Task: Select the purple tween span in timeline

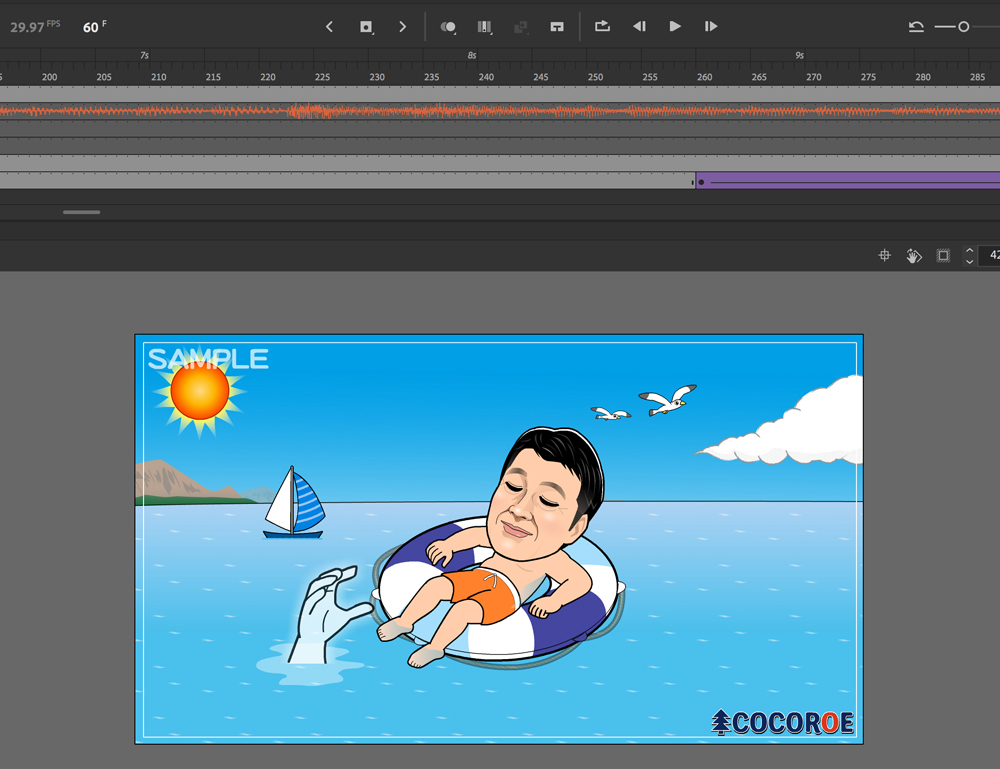Action: 850,181
